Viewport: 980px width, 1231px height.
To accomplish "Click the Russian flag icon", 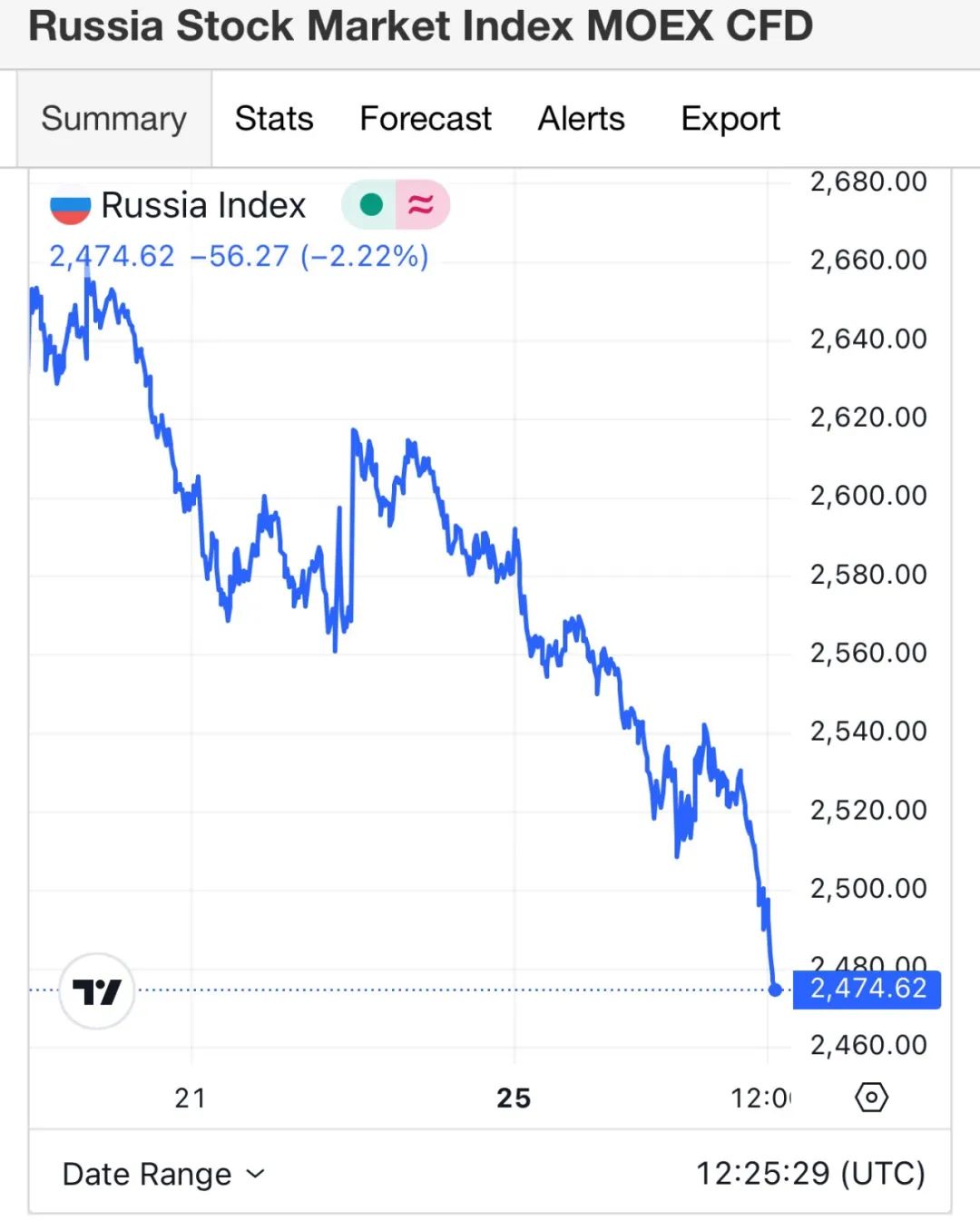I will point(70,206).
